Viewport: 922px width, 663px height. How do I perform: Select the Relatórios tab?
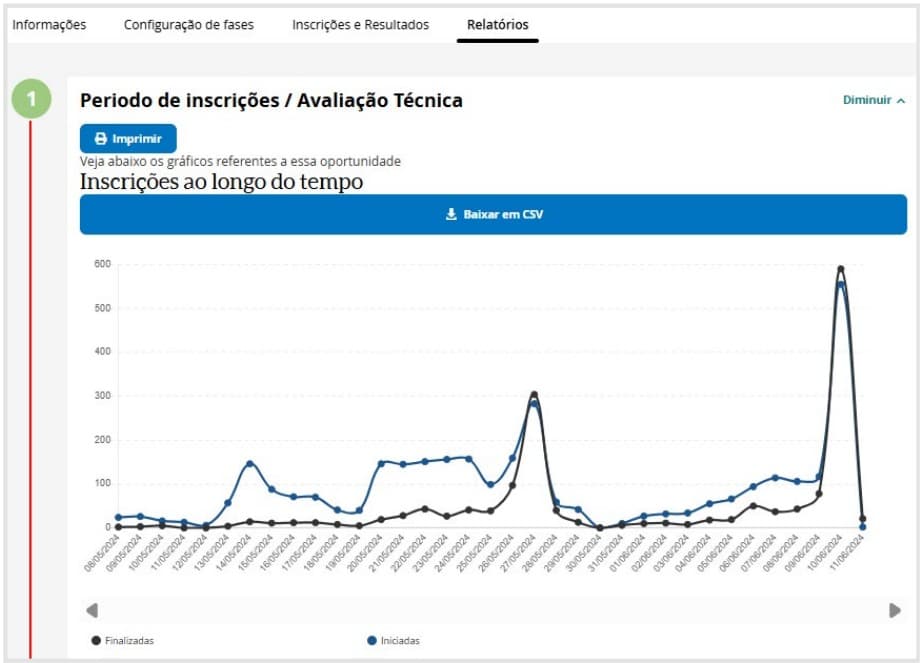tap(498, 25)
